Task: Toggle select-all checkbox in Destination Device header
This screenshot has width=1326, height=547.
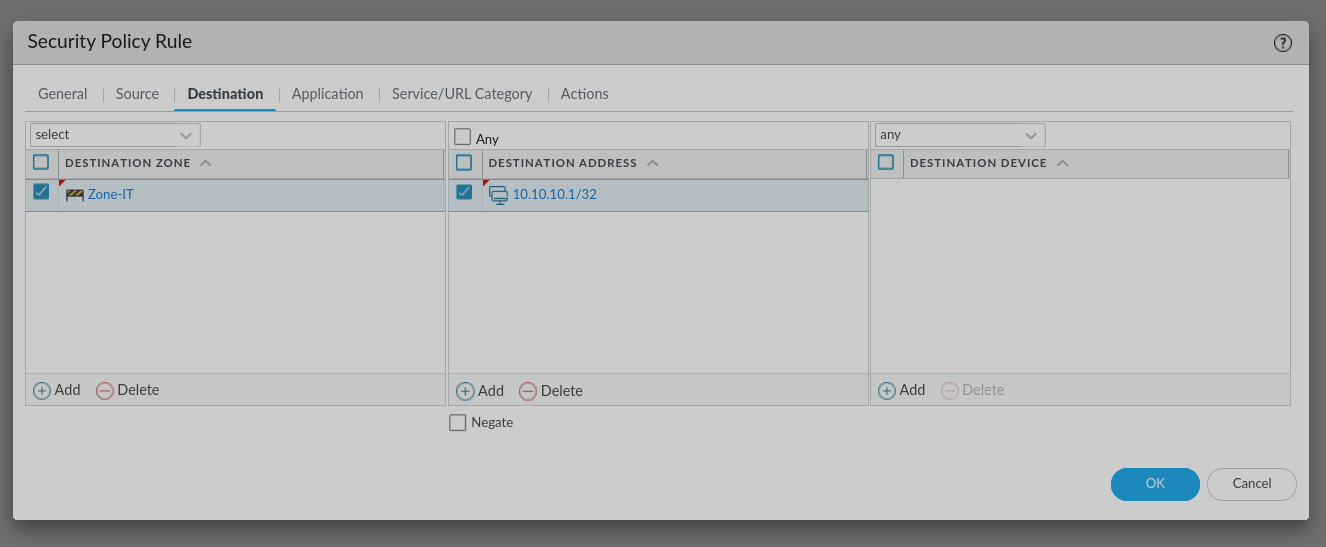Action: tap(886, 162)
